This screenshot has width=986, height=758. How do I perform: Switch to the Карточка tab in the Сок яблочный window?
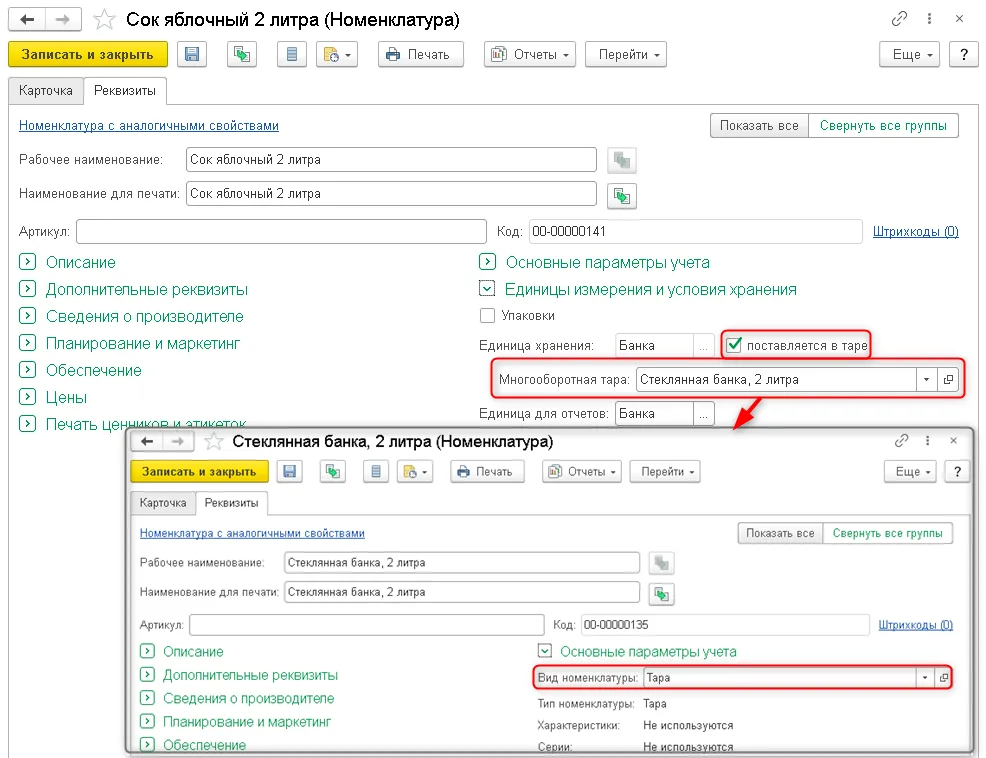46,91
